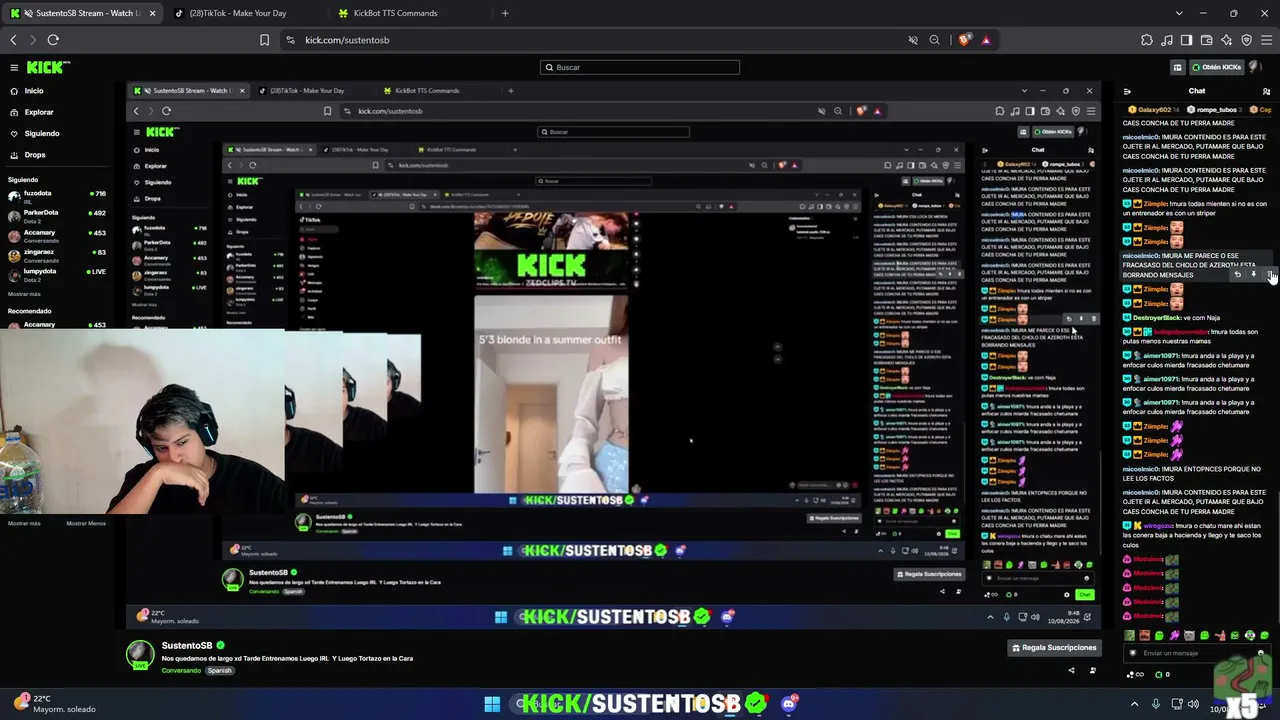The height and width of the screenshot is (720, 1280).
Task: Open the Brave playlist music-note icon
Action: (1166, 40)
